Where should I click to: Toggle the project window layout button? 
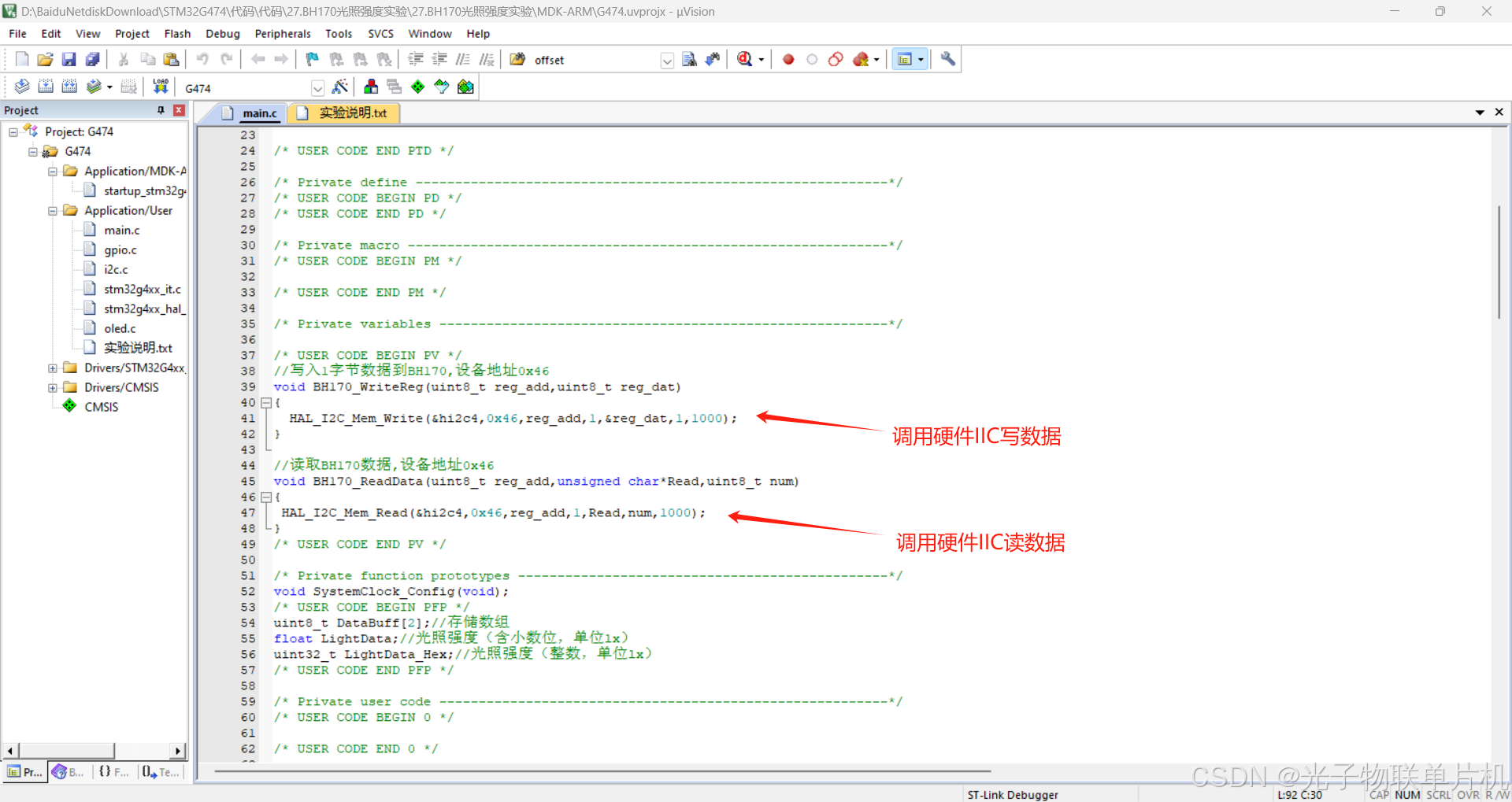click(x=905, y=59)
